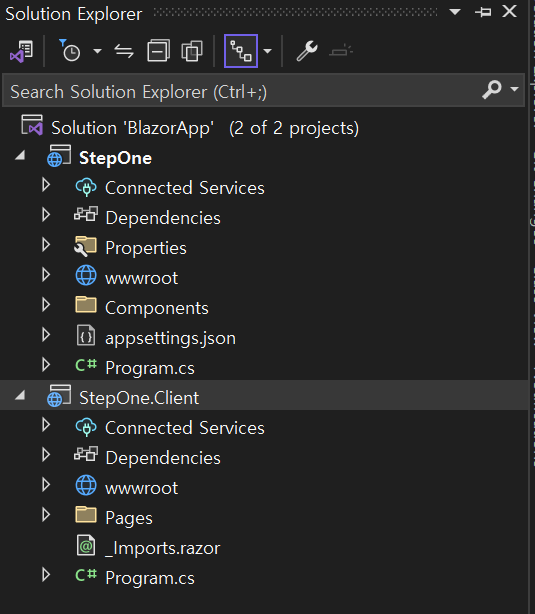
Task: Open file nesting settings dropdown arrow
Action: (x=268, y=51)
